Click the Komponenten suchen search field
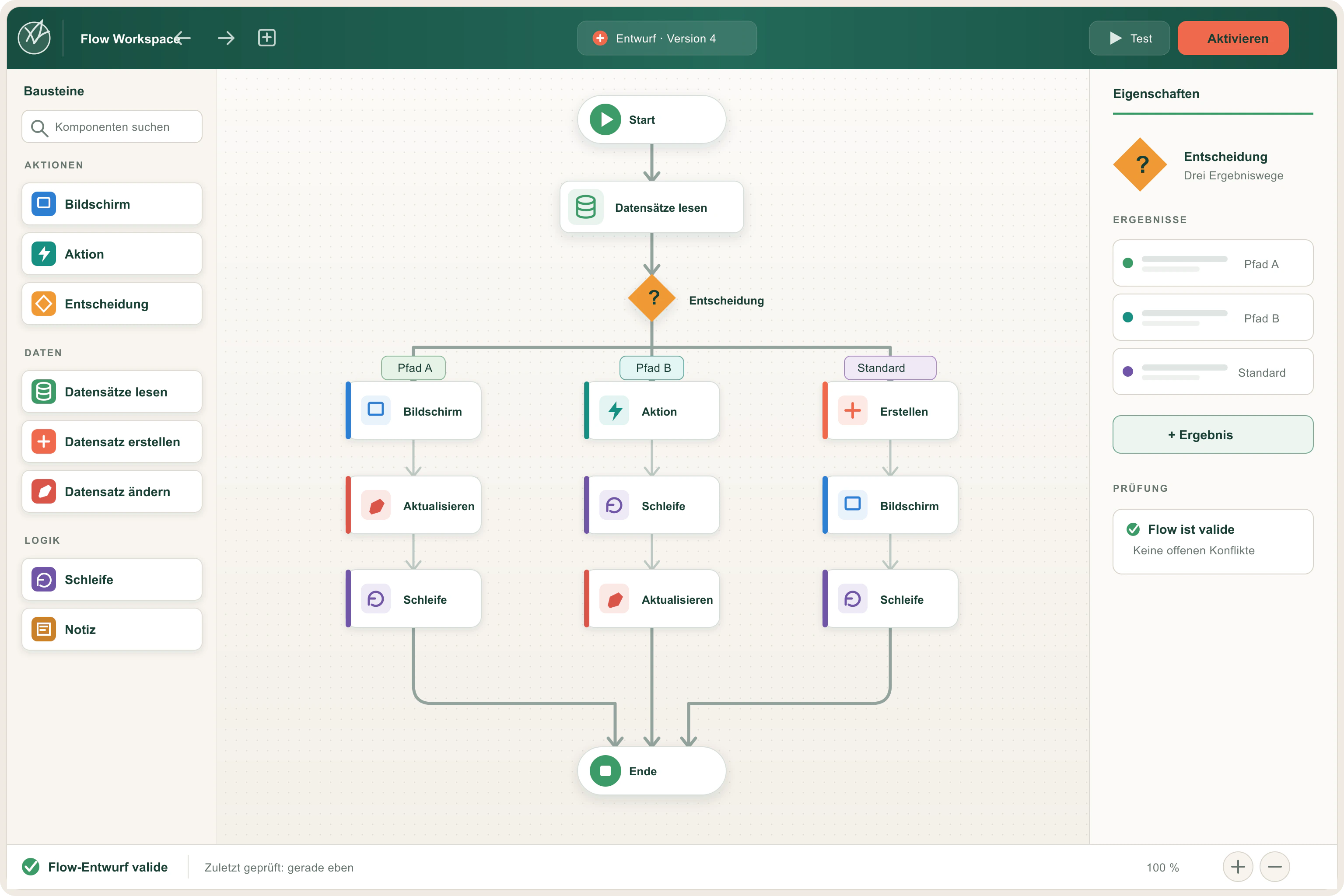 112,126
